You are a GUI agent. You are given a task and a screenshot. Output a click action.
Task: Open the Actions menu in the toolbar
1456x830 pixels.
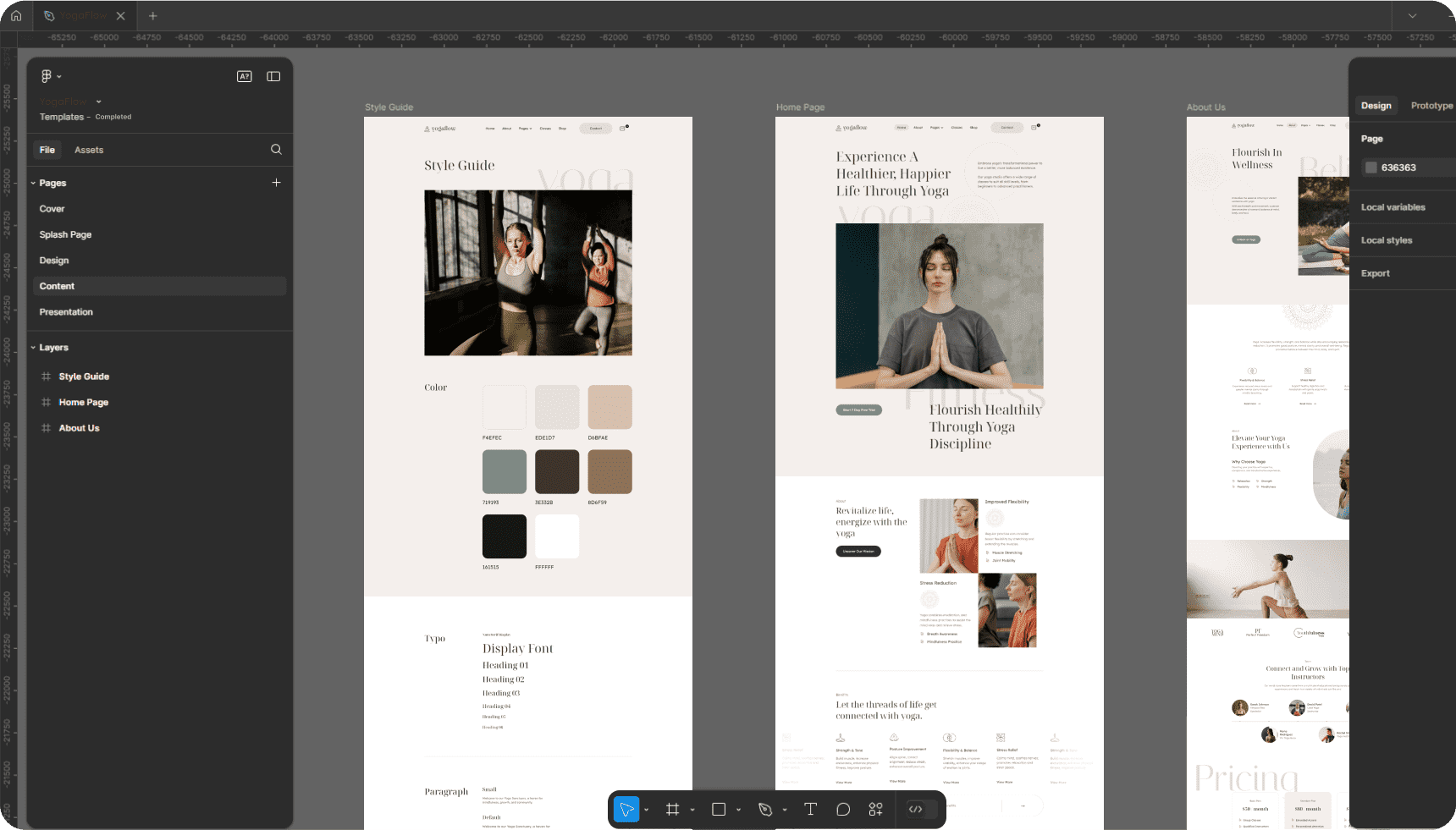[874, 809]
